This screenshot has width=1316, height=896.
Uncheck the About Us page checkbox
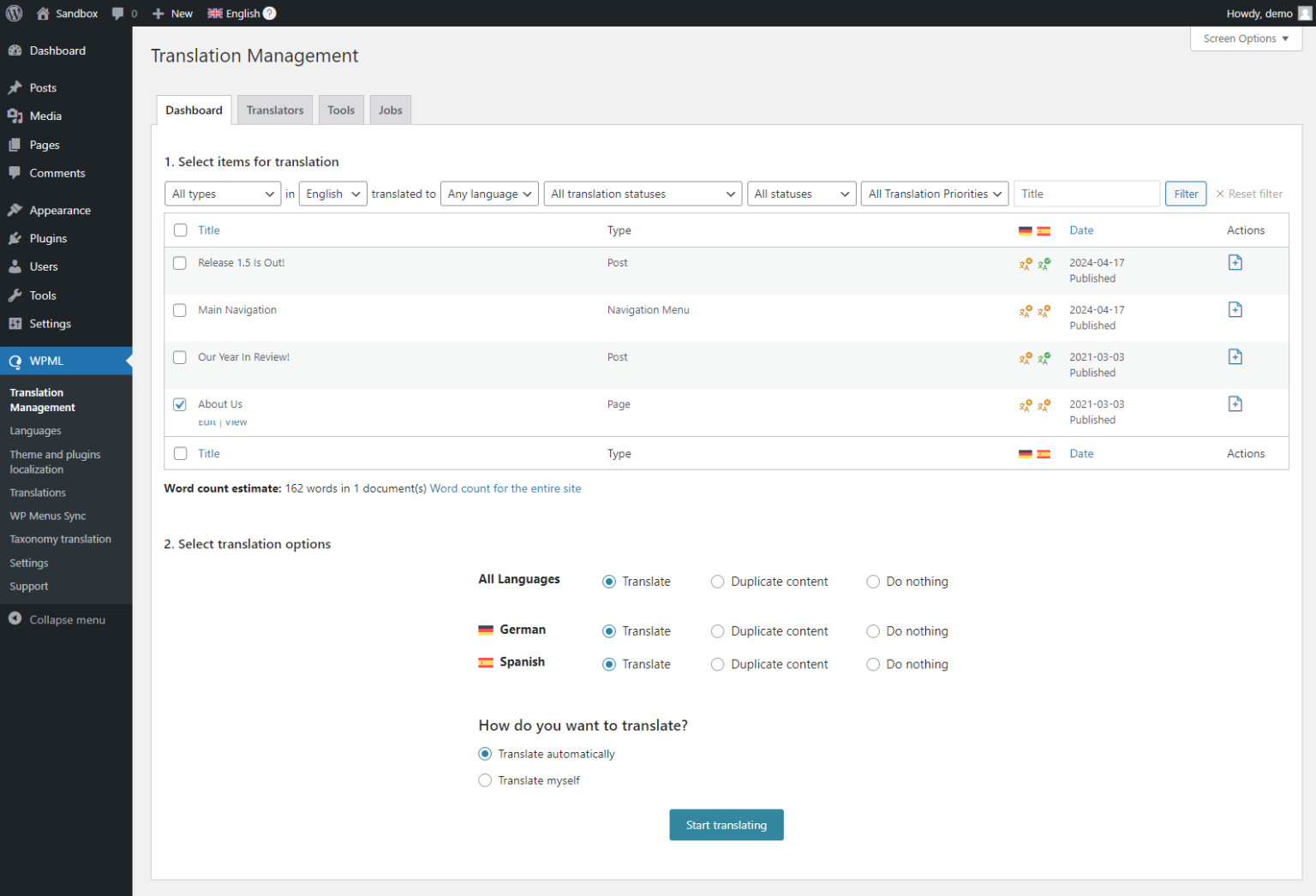tap(179, 403)
